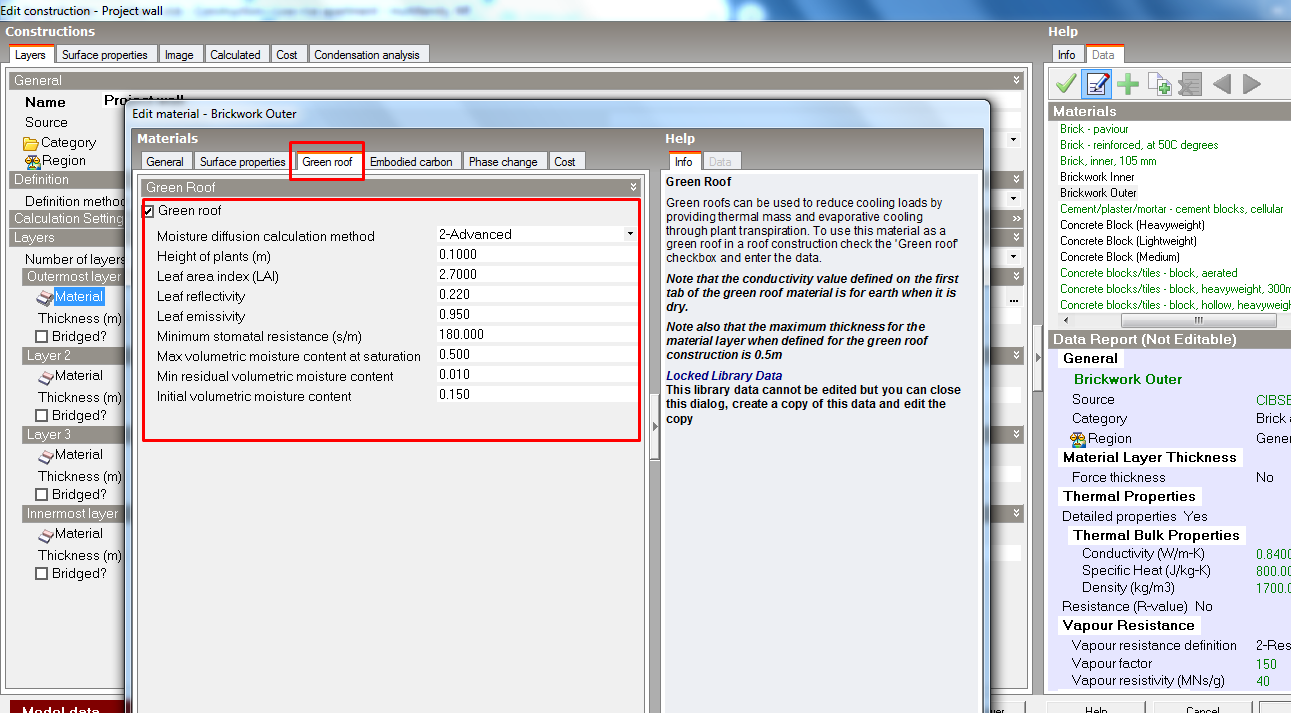Click the Outermost layer Material icon
The height and width of the screenshot is (713, 1291).
tap(45, 297)
